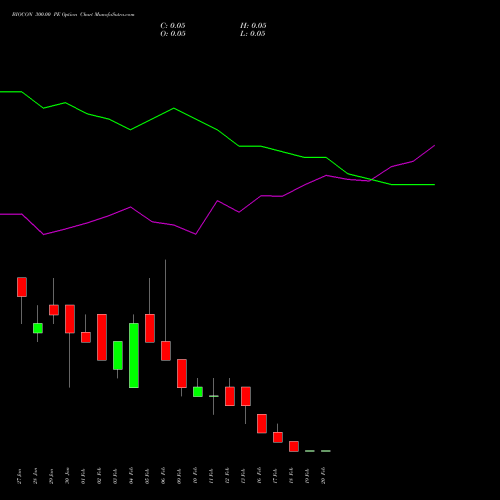Click the 20 Feb date label
This screenshot has width=500, height=500.
(323, 476)
